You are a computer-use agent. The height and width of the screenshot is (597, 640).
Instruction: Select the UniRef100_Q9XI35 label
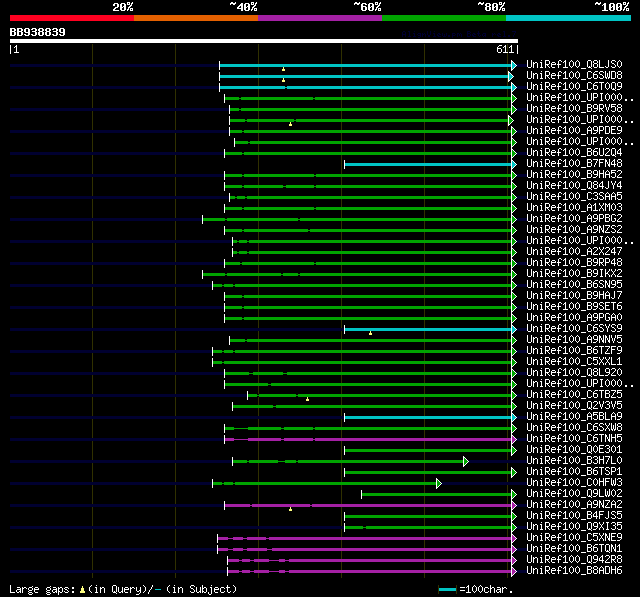pyautogui.click(x=574, y=527)
